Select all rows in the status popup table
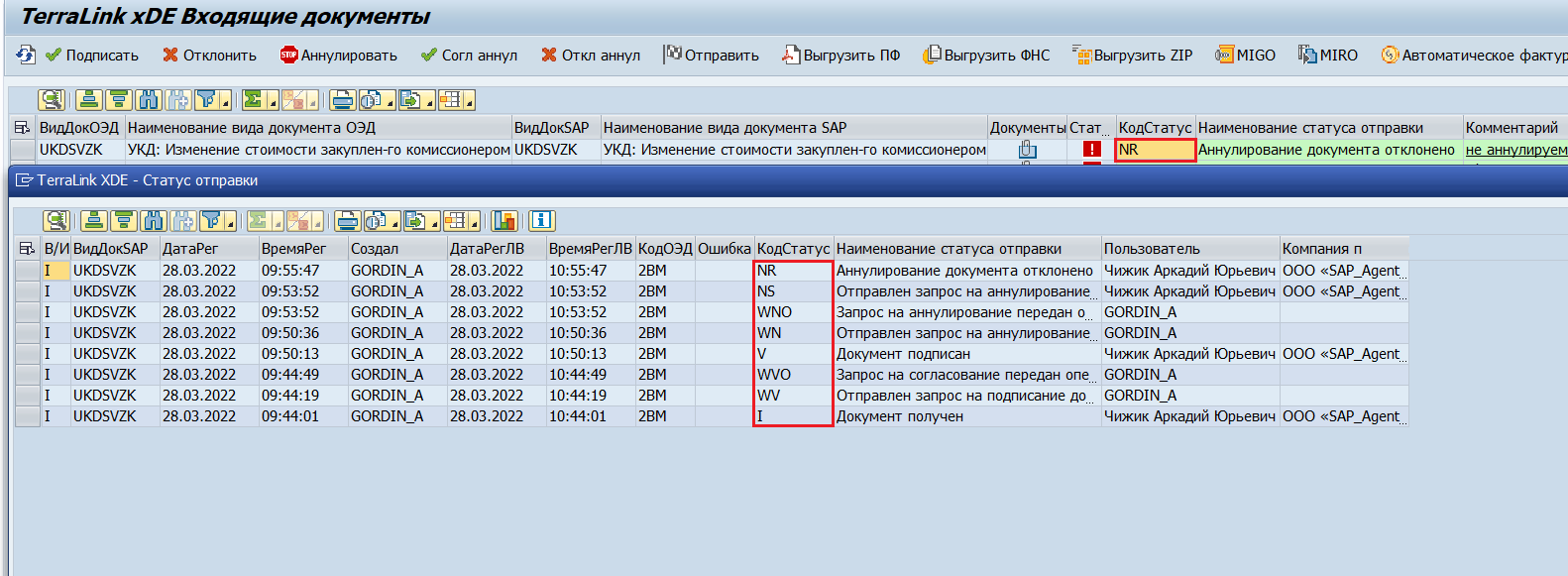1568x576 pixels. 27,249
